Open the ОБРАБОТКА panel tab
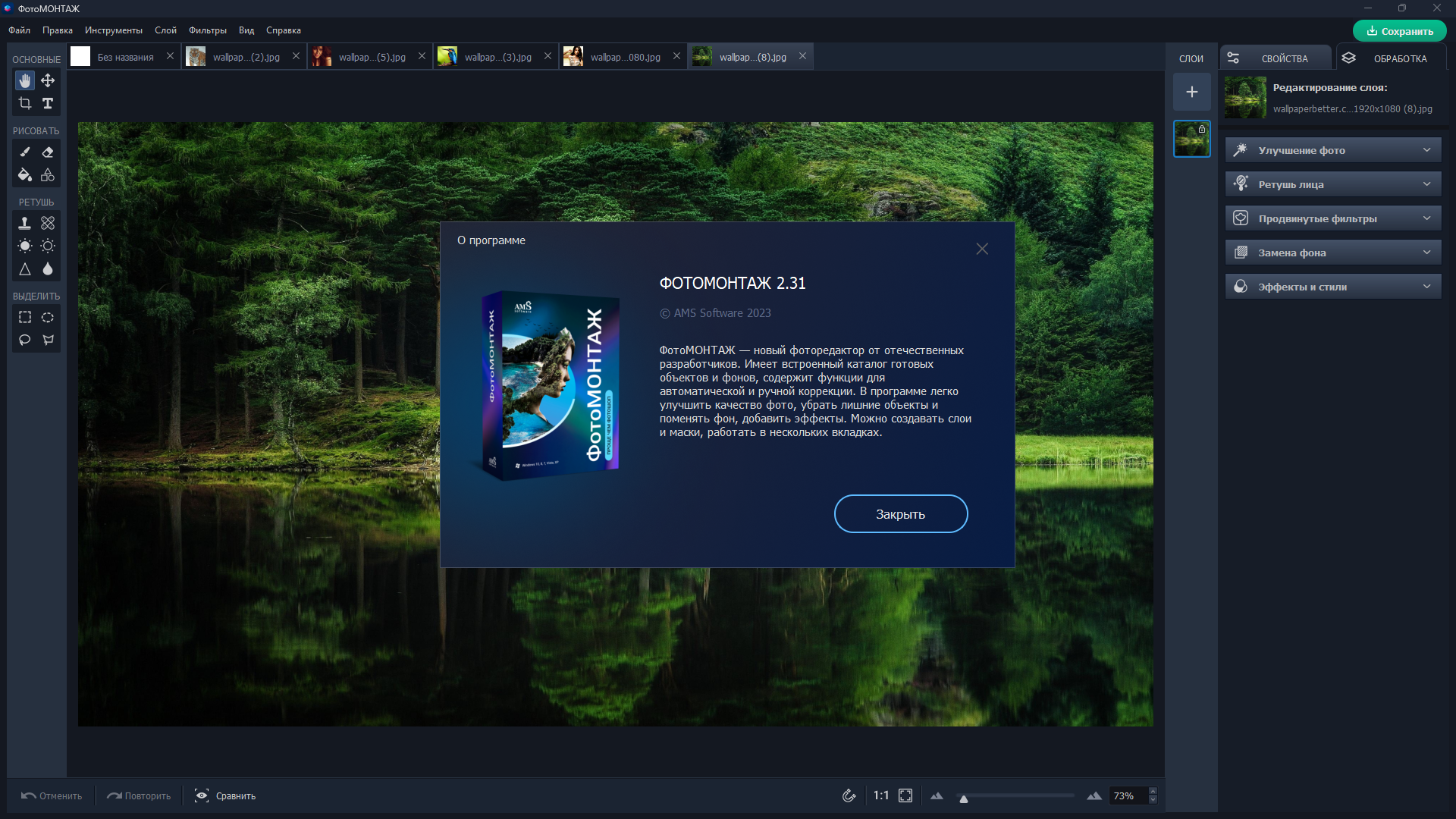1456x819 pixels. click(1390, 58)
